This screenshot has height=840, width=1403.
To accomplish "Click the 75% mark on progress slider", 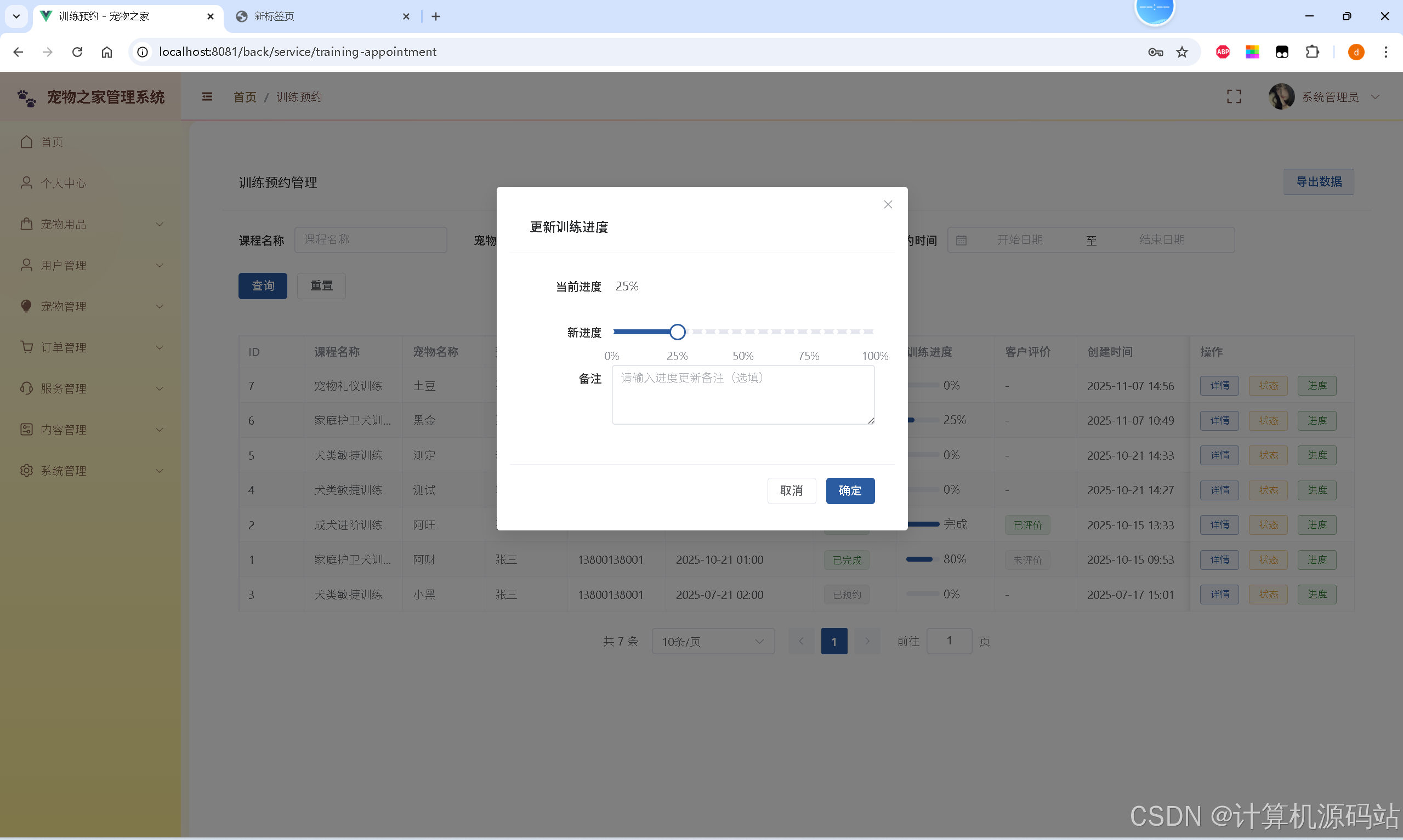I will point(809,356).
